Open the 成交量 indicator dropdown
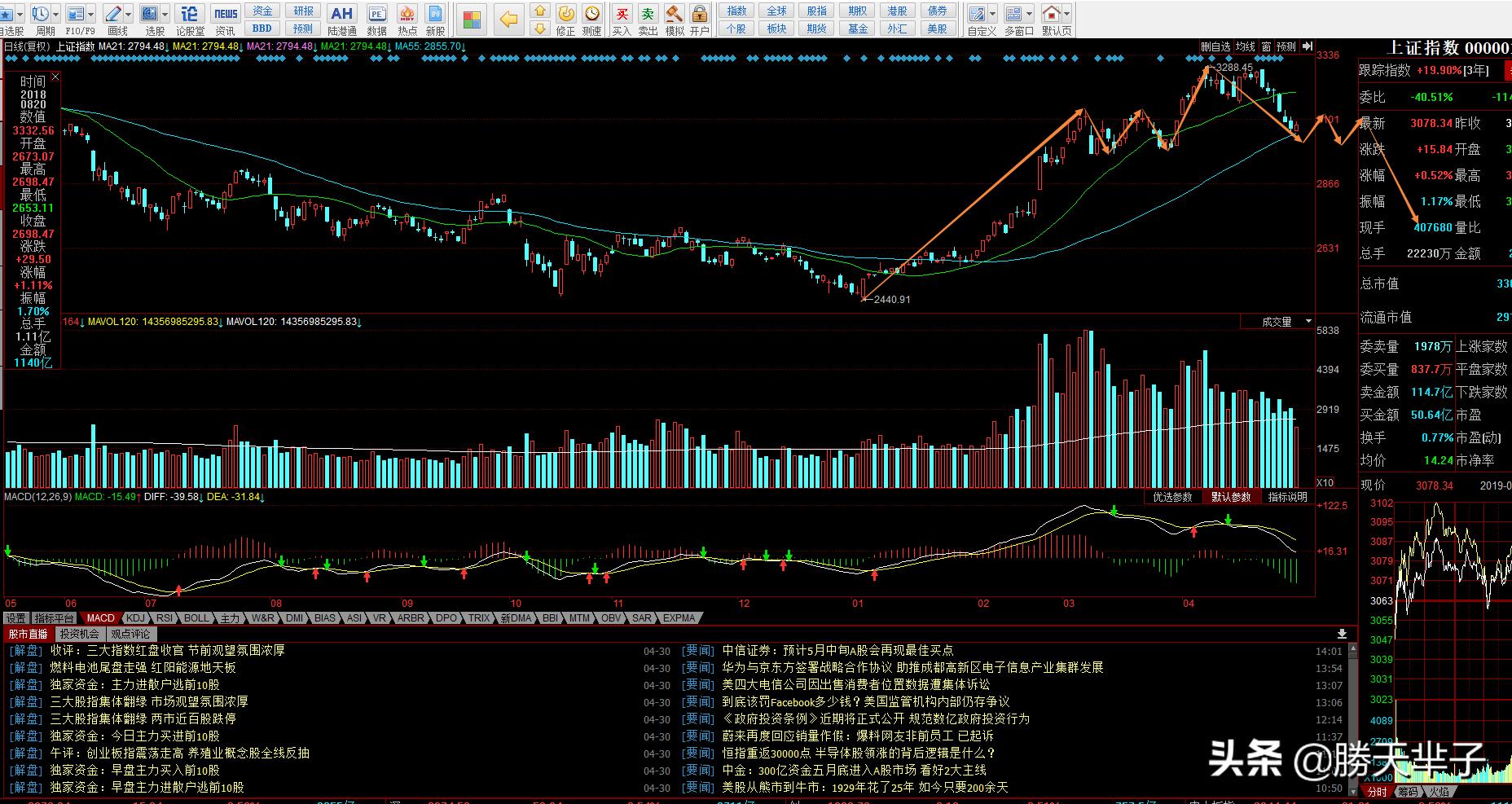1512x804 pixels. point(1309,322)
